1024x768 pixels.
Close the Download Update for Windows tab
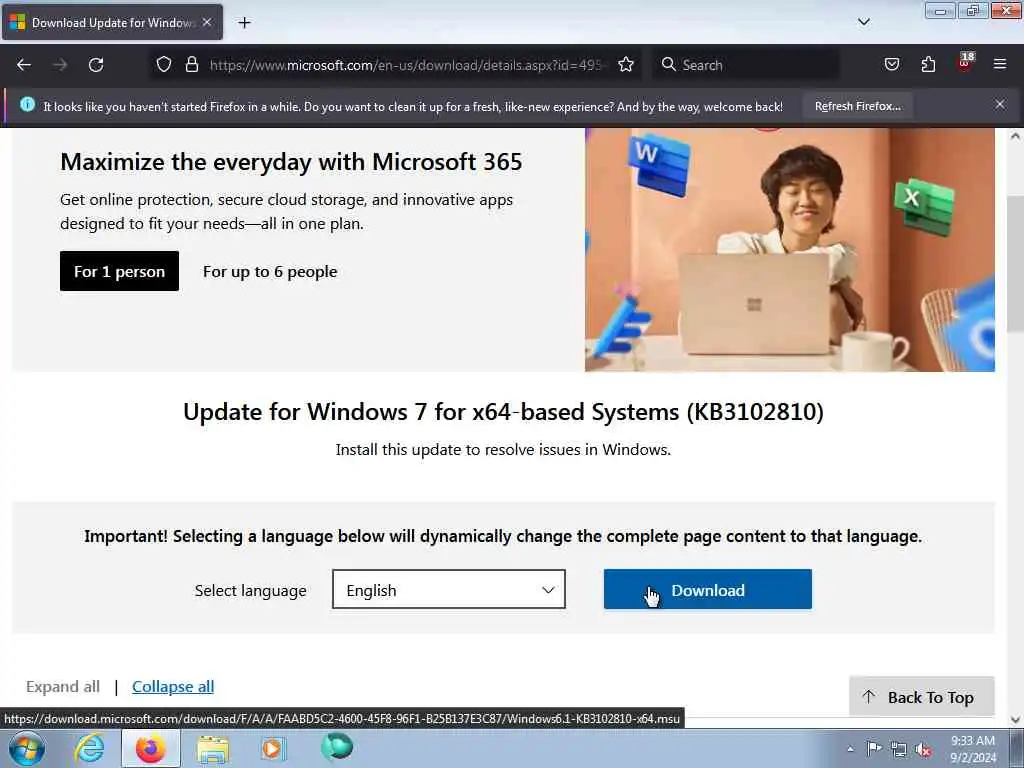coord(206,22)
